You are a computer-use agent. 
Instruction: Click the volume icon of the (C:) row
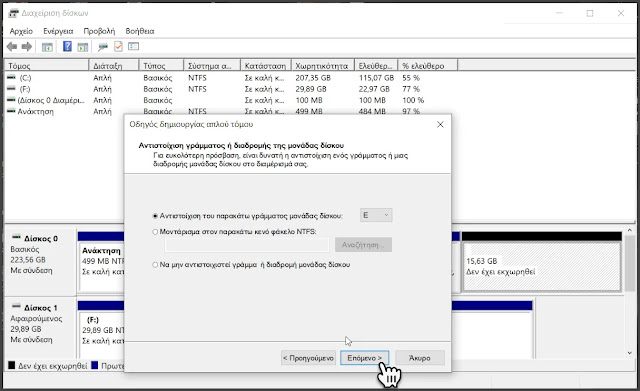pos(11,77)
